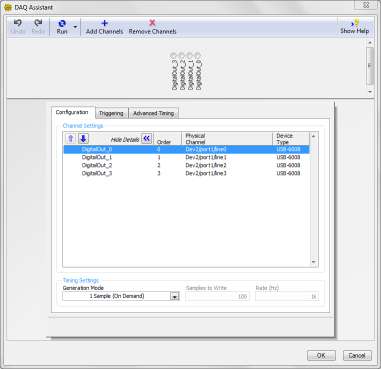
Task: Move selected channel up with the up arrow
Action: pyautogui.click(x=71, y=139)
